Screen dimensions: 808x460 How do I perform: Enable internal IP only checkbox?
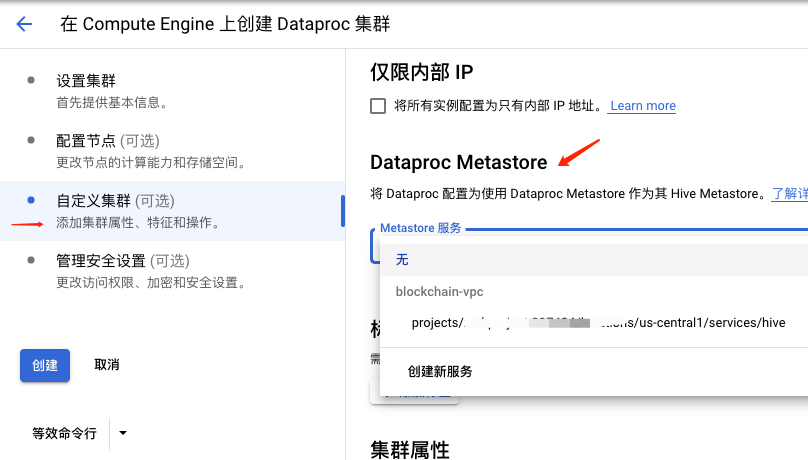coord(378,106)
